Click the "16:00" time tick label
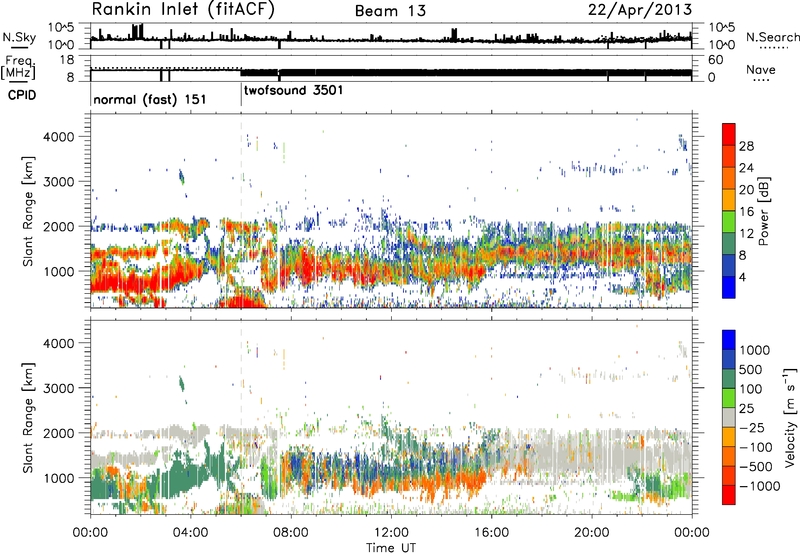 (491, 533)
